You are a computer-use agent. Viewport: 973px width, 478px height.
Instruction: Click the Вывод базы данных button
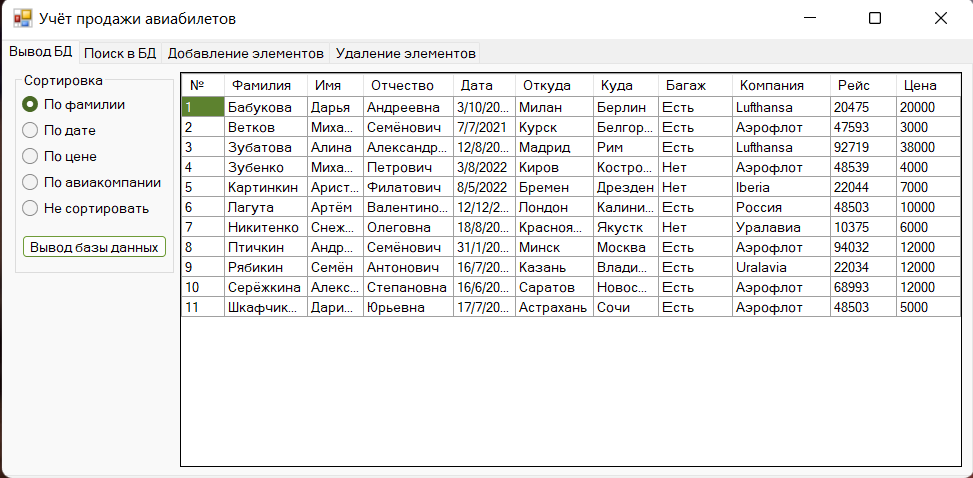[94, 247]
